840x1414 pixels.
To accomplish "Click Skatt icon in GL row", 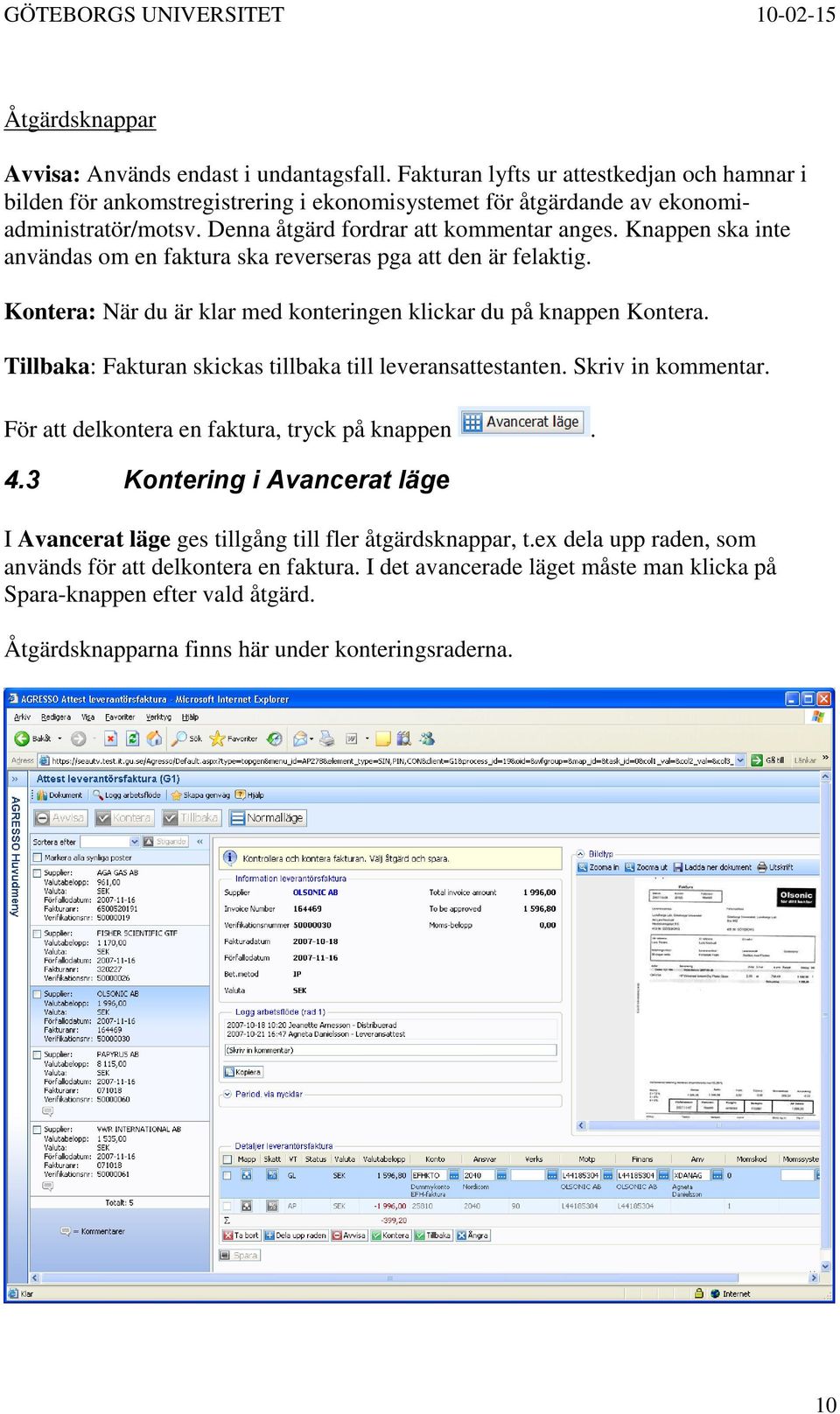I will [271, 1176].
